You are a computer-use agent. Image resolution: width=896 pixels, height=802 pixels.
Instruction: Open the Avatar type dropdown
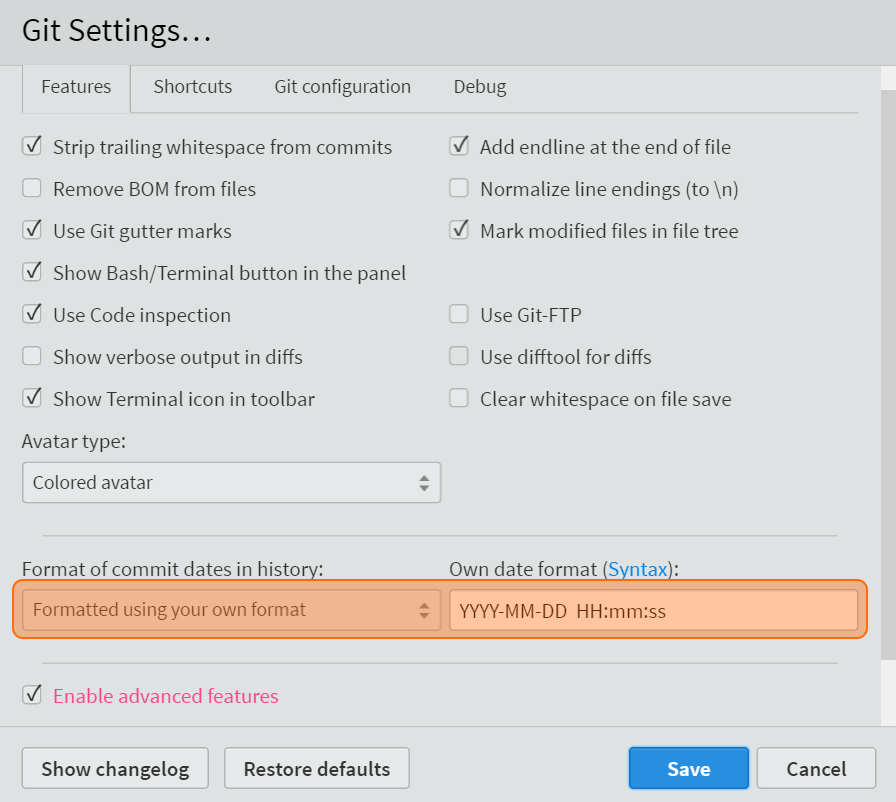pyautogui.click(x=231, y=483)
